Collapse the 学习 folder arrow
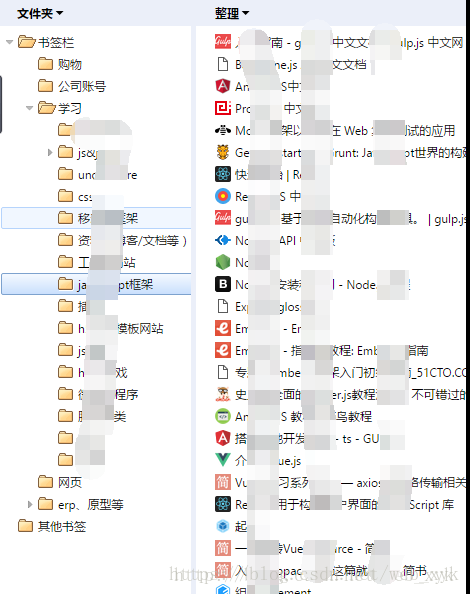Image resolution: width=470 pixels, height=594 pixels. coord(30,108)
